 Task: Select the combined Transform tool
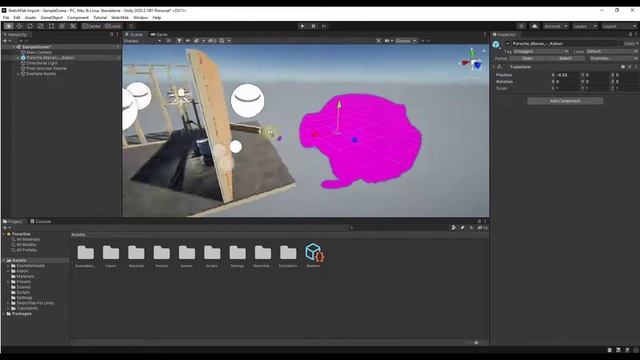tap(62, 26)
